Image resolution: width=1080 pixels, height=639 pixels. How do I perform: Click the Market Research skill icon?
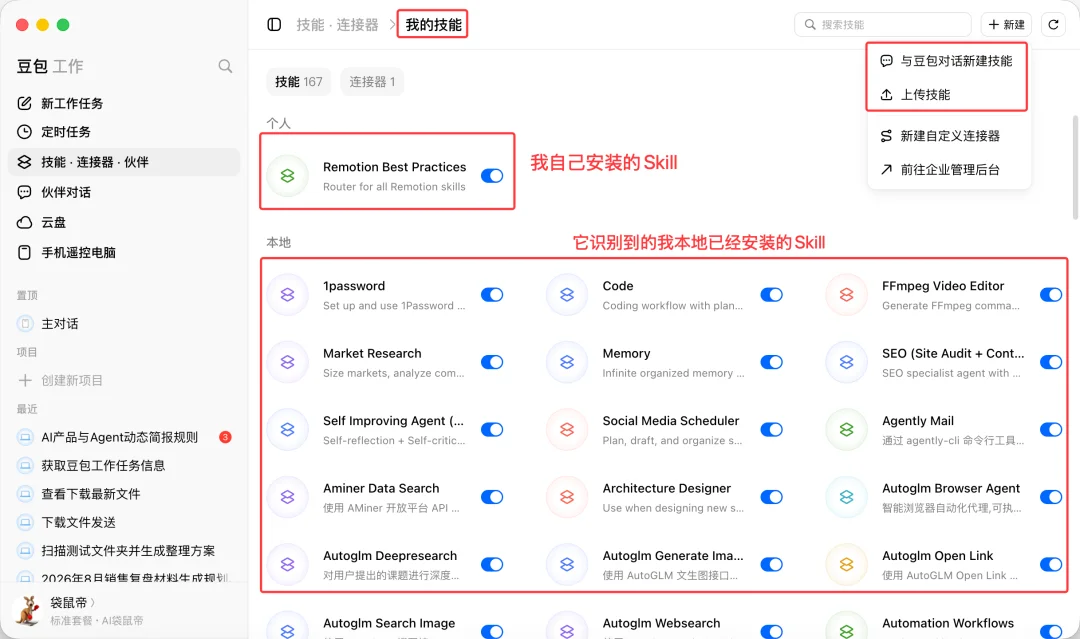pos(288,362)
